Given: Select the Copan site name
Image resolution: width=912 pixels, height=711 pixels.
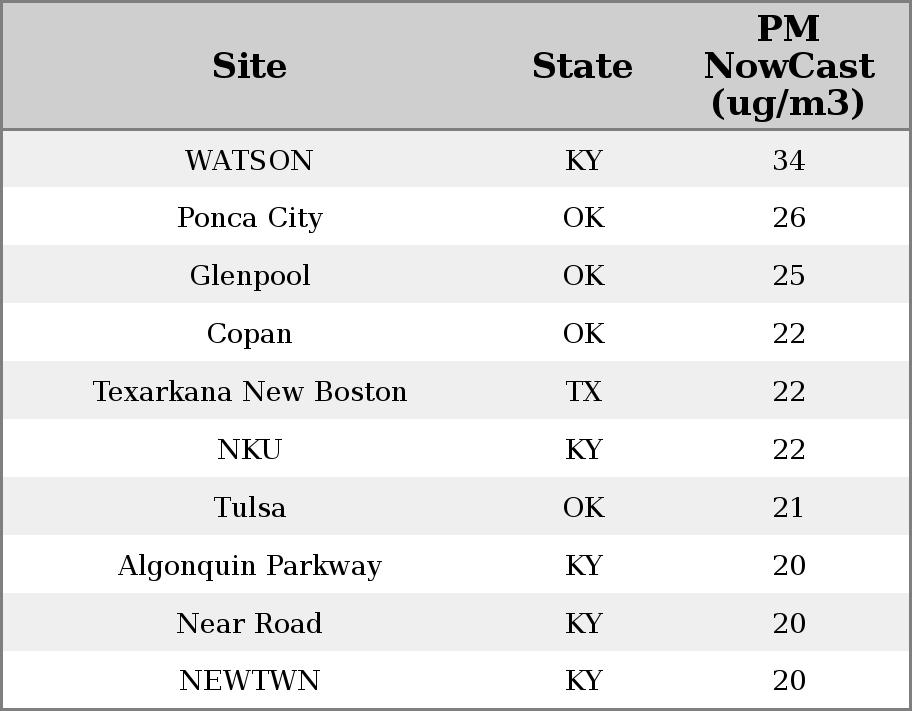Looking at the screenshot, I should click(x=249, y=334).
